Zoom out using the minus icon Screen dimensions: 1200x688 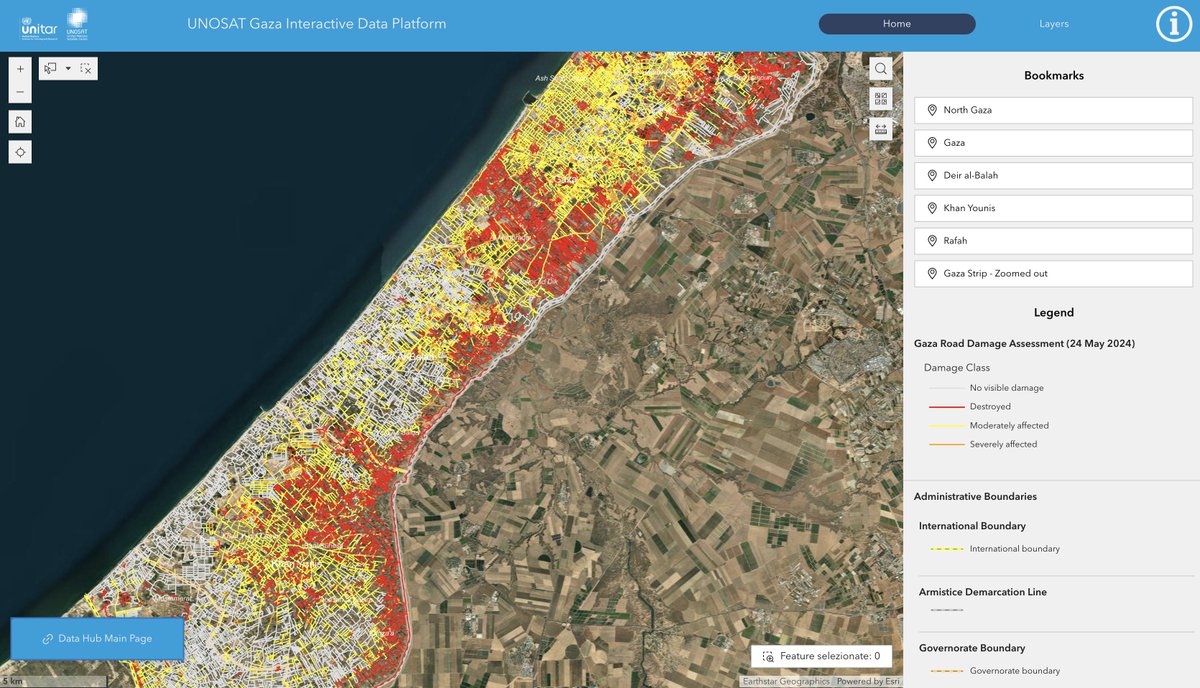(x=19, y=90)
